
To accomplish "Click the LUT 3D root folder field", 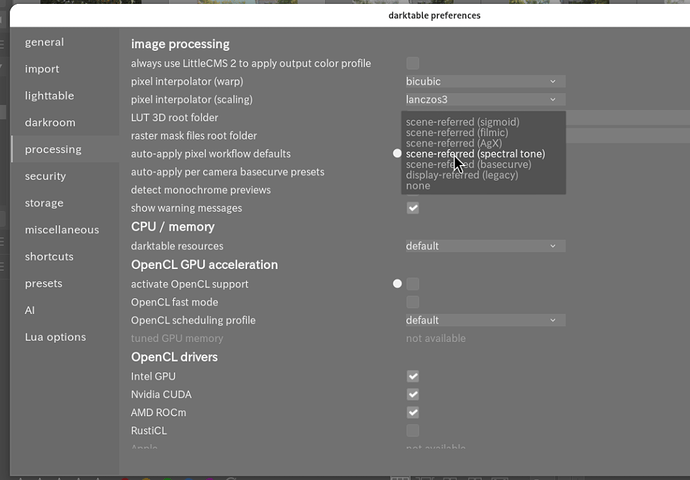I will pyautogui.click(x=628, y=117).
